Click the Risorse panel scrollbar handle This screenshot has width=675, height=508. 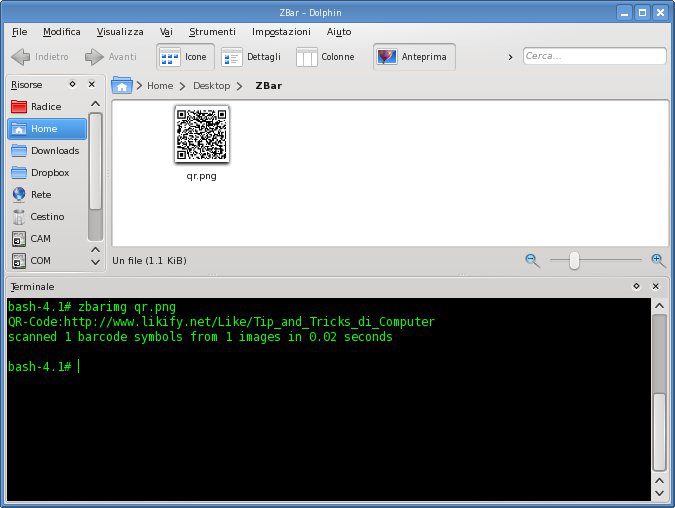click(x=96, y=161)
